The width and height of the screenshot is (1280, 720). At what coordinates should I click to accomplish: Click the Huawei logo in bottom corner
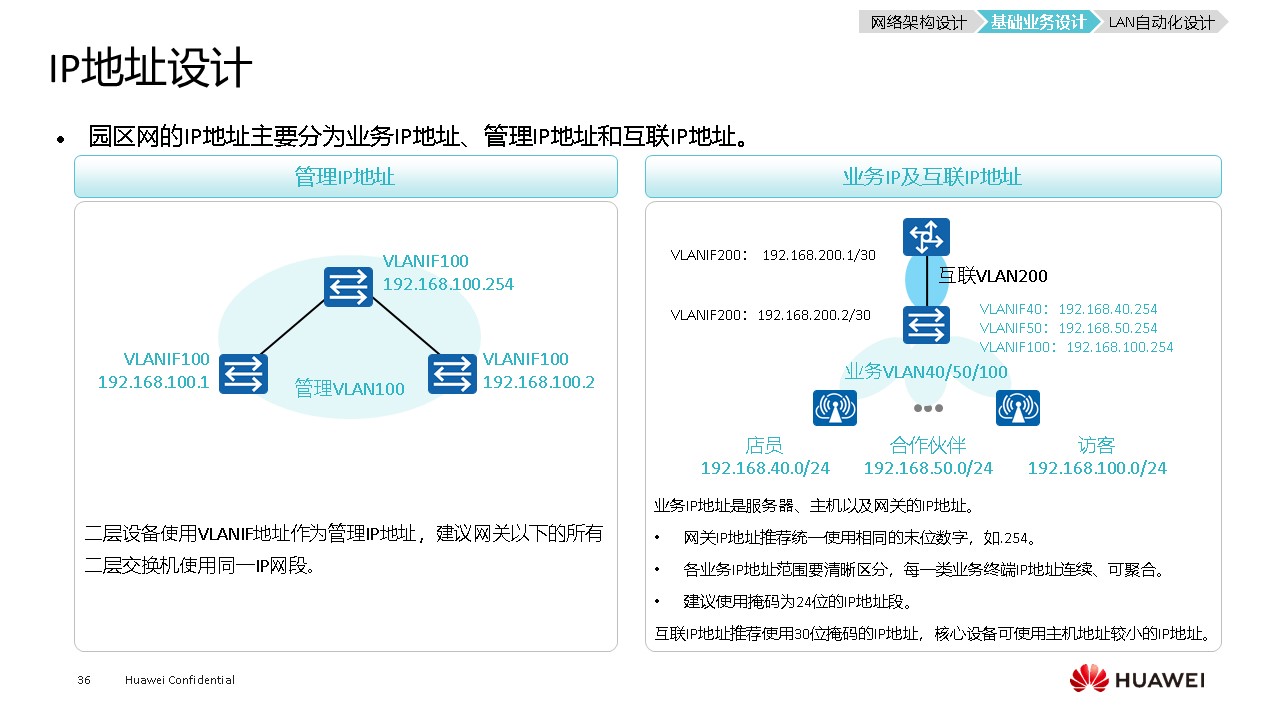[x=1137, y=679]
